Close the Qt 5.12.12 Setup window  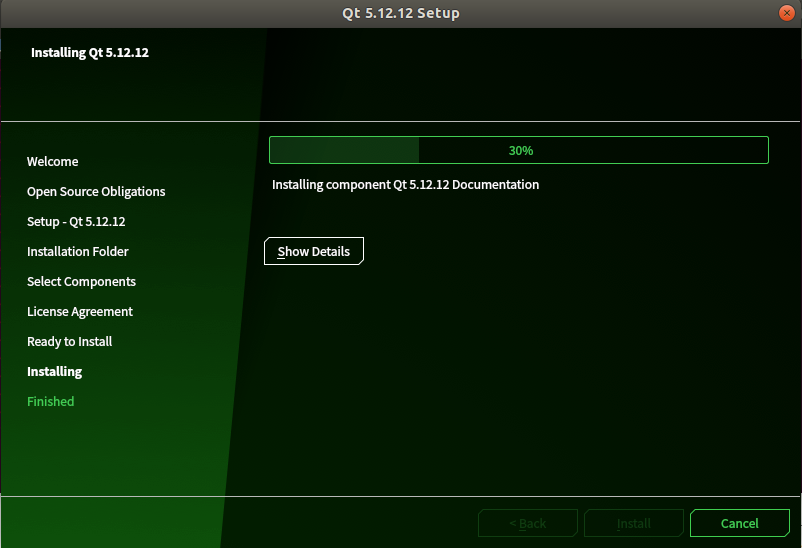tap(786, 13)
